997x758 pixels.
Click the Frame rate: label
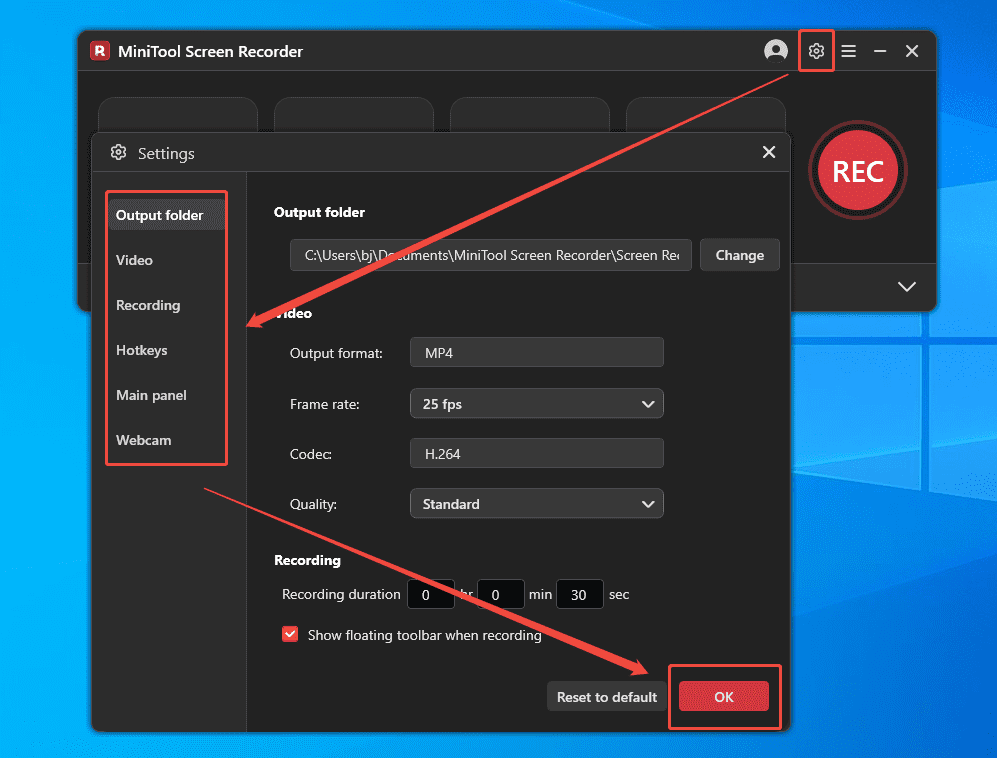click(324, 404)
